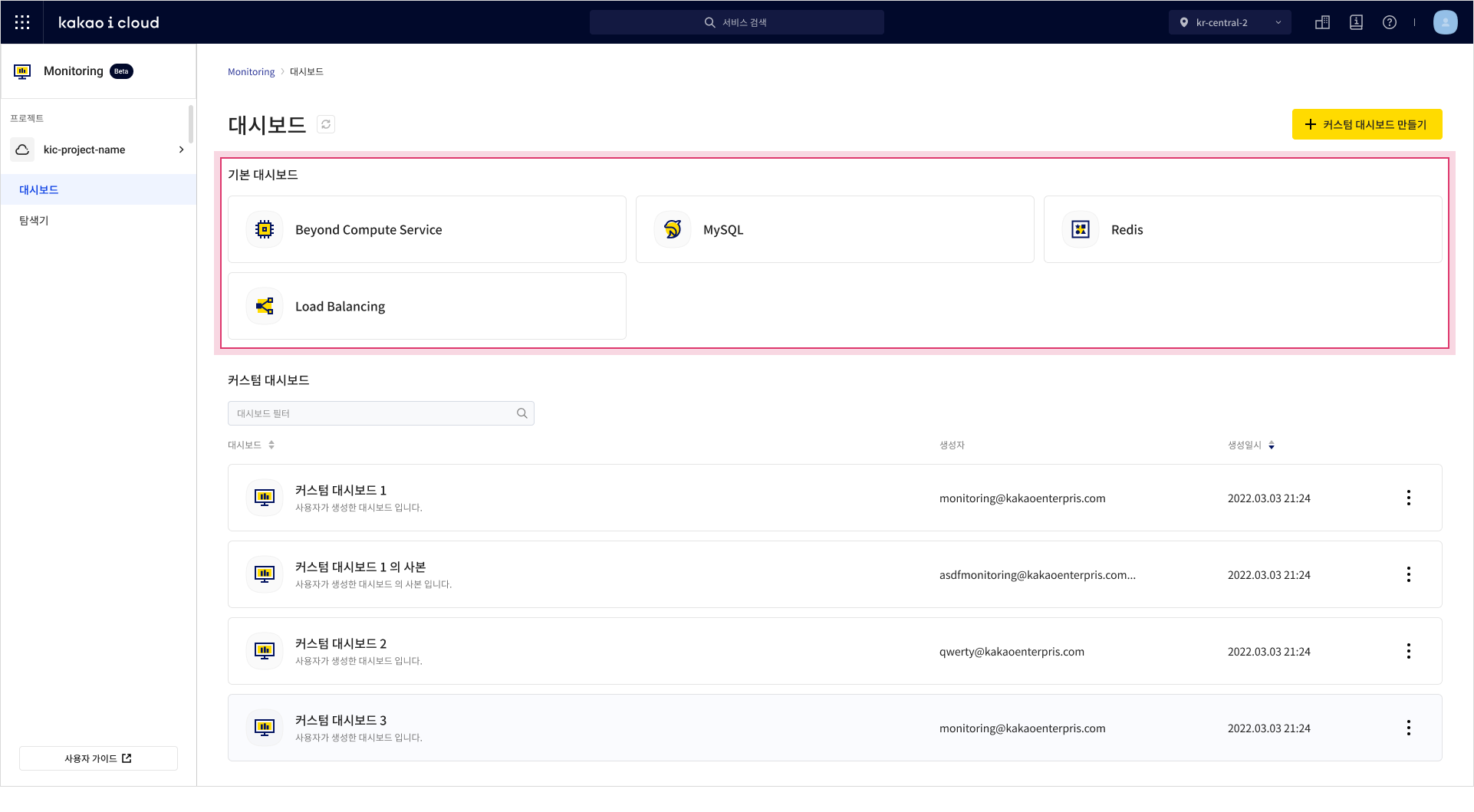Click the kakao i cloud logo
Screen dimensions: 1474x812
click(109, 22)
